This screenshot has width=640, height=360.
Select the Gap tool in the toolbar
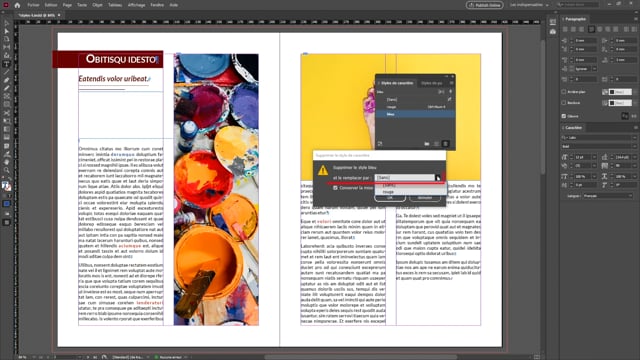[7, 48]
